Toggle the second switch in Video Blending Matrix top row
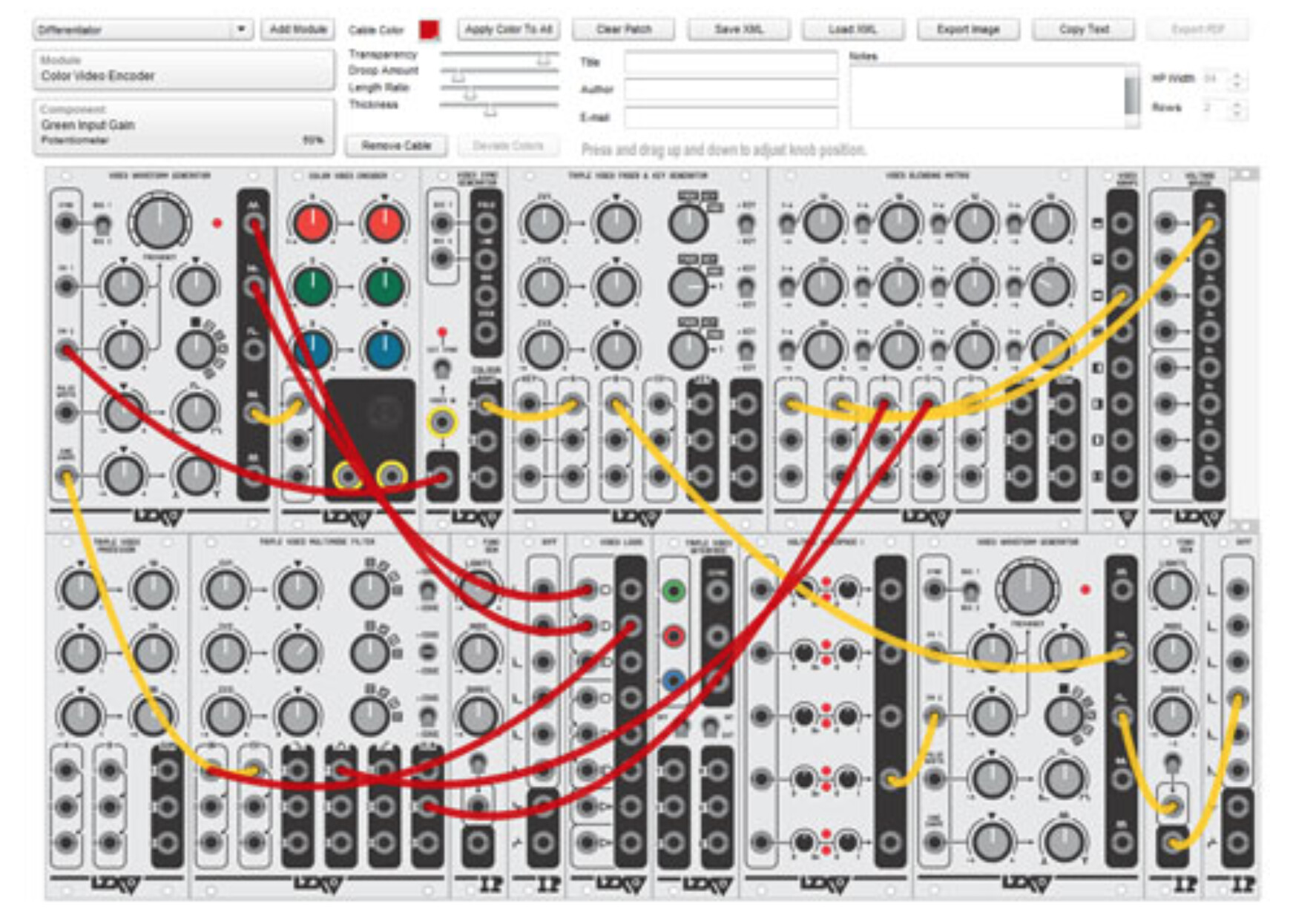1316x915 pixels. [x=862, y=222]
